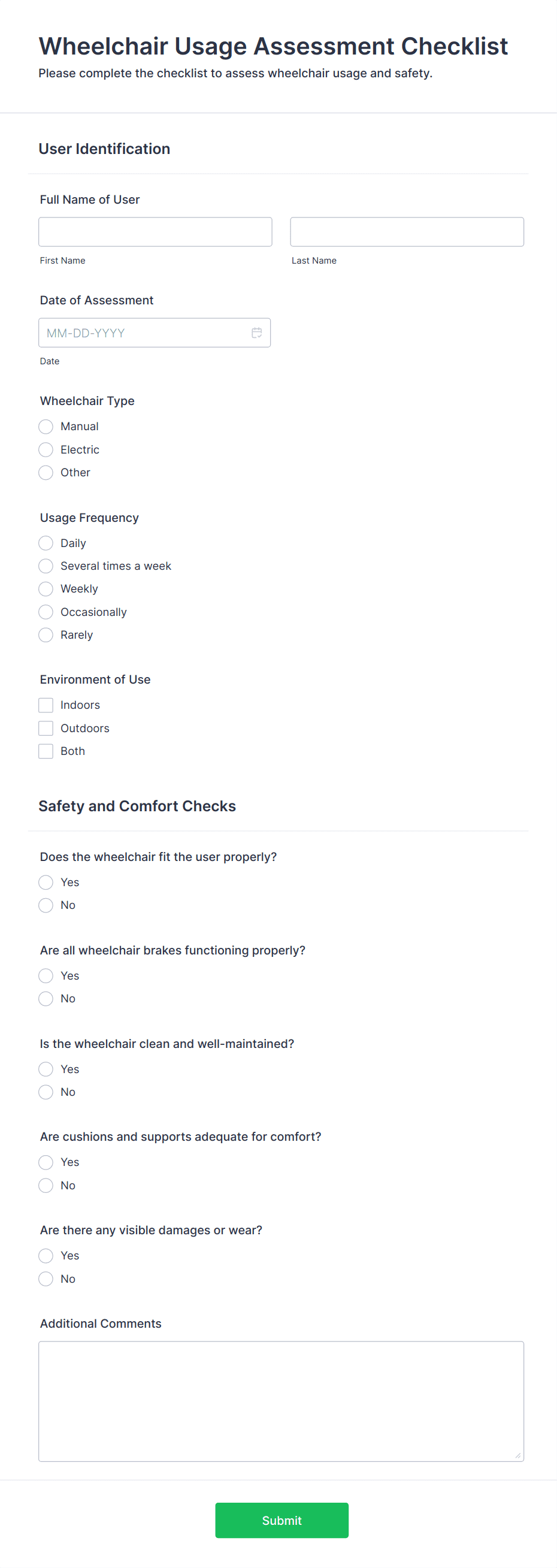Viewport: 557px width, 1568px height.
Task: Select No for cushions and supports question
Action: tap(46, 1185)
